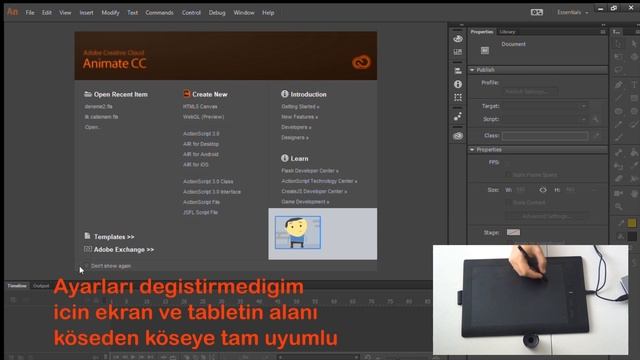
Task: Check the Don't show again box
Action: pyautogui.click(x=86, y=266)
